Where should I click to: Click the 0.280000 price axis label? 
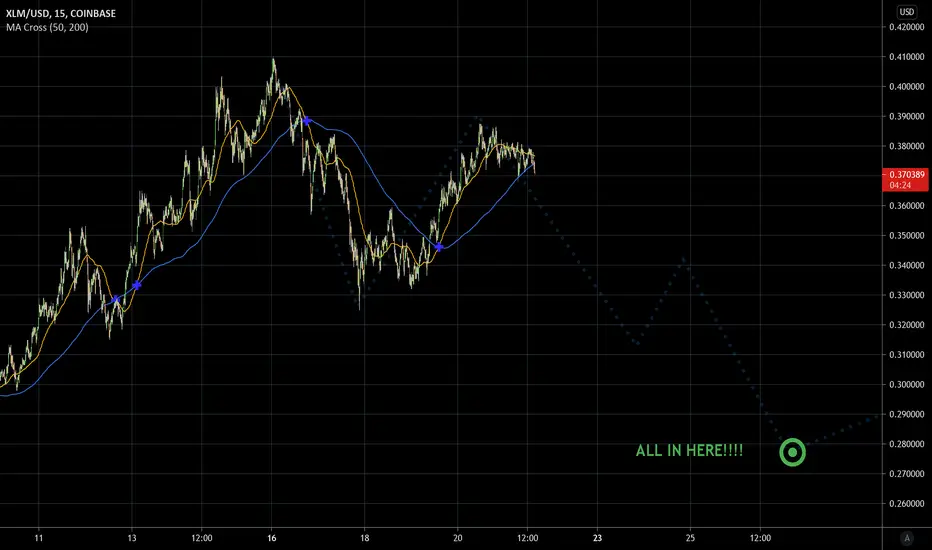[x=906, y=444]
